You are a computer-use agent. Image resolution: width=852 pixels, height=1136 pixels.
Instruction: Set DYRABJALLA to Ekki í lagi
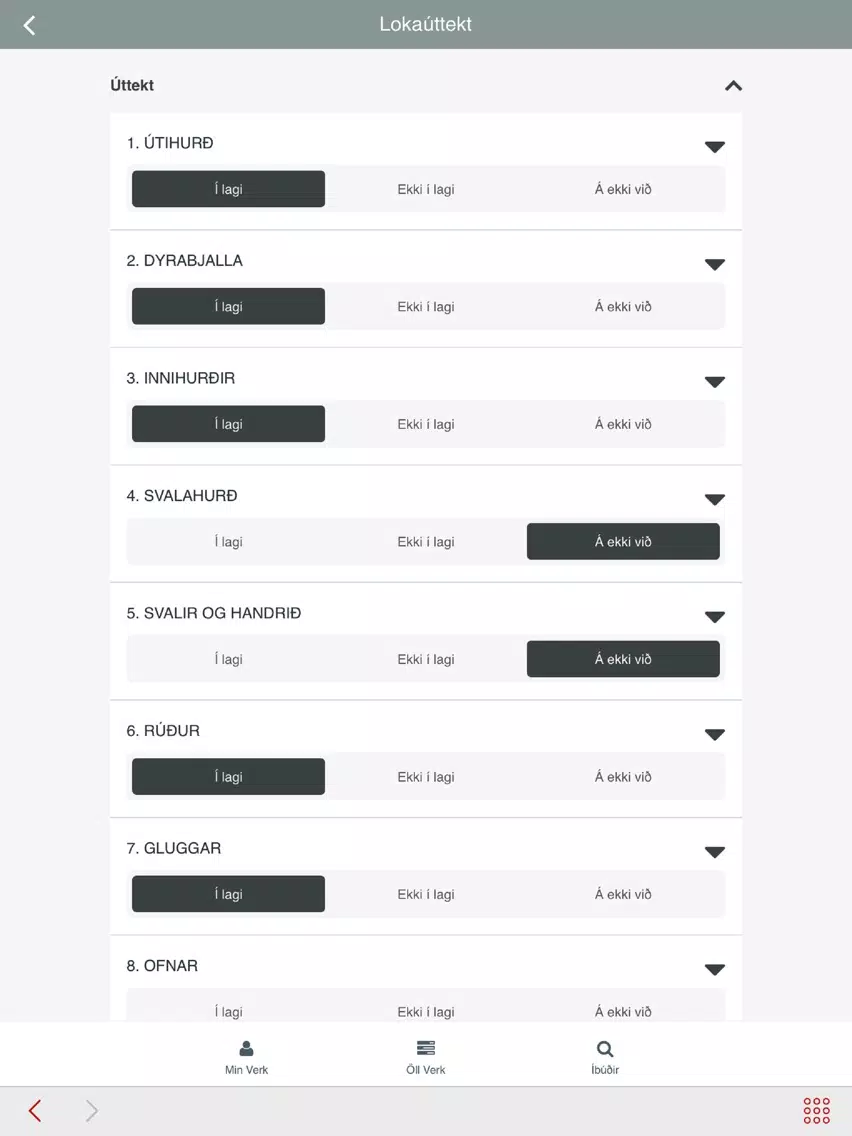pos(426,306)
